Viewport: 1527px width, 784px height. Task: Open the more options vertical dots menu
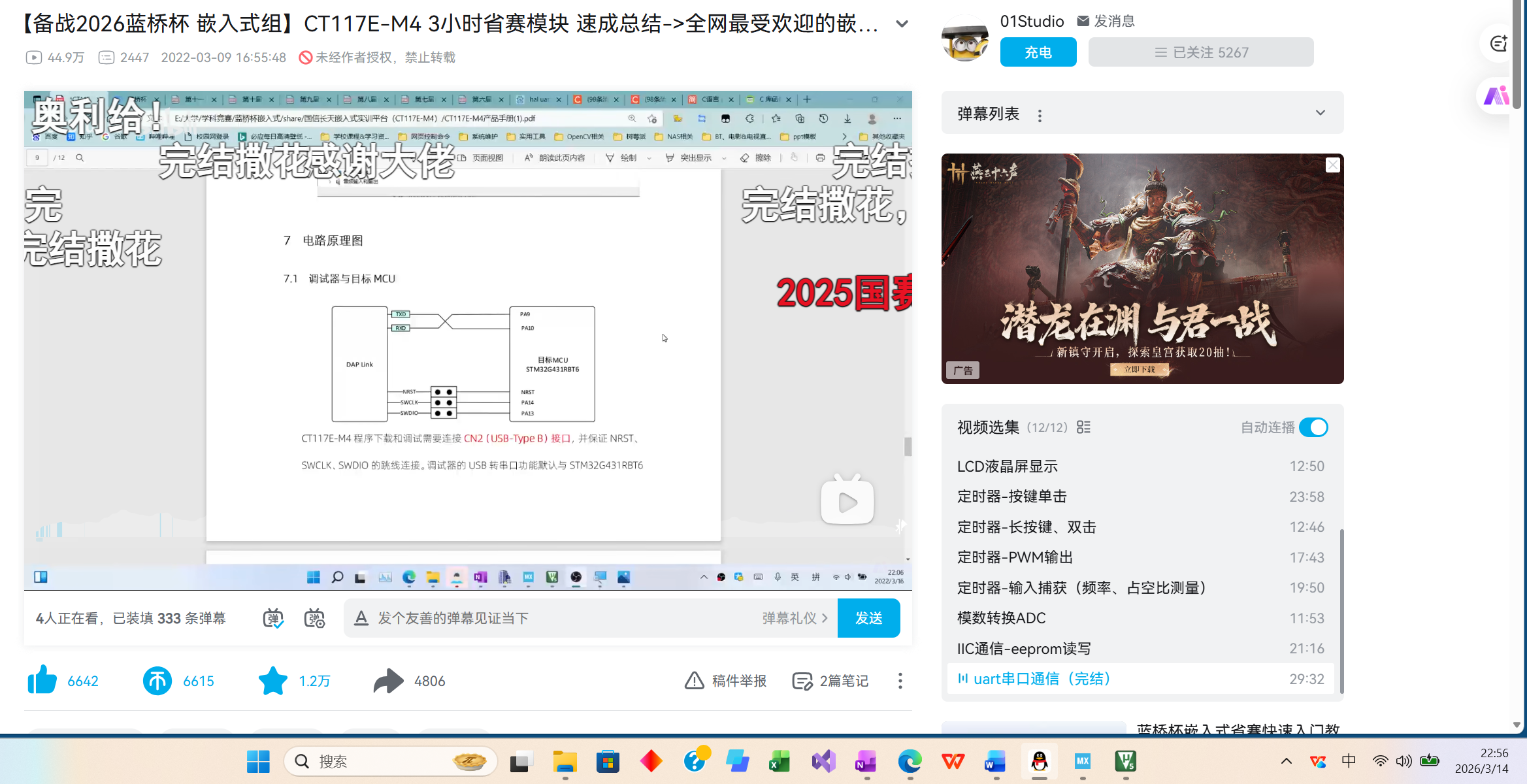coord(900,681)
